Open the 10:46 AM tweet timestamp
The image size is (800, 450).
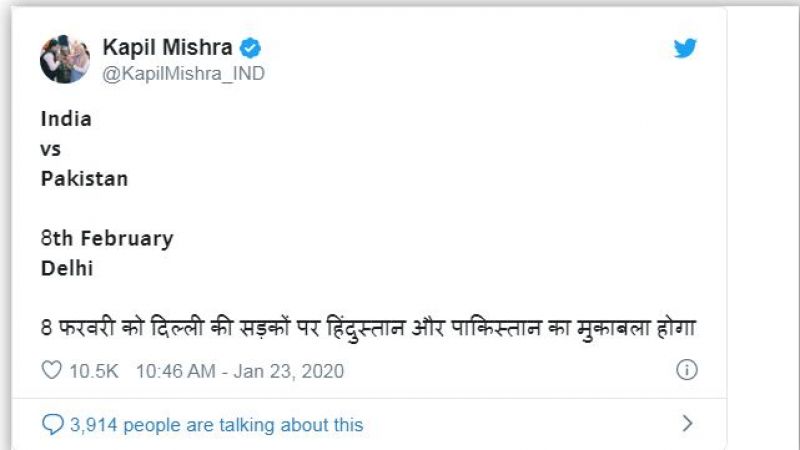(174, 371)
